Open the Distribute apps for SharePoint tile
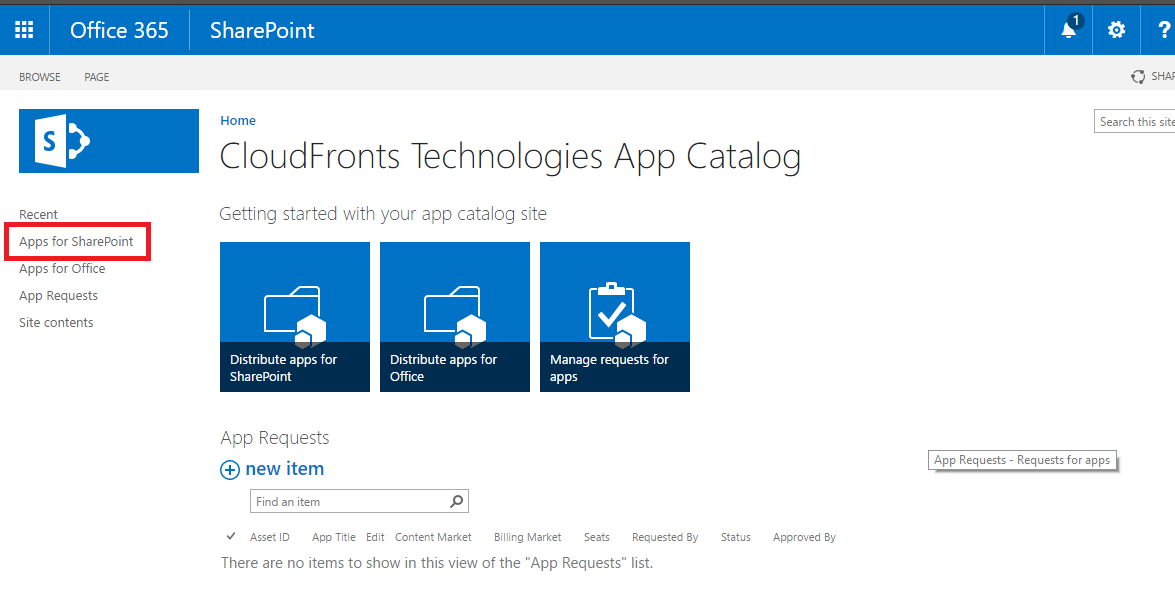The height and width of the screenshot is (595, 1175). [x=294, y=316]
